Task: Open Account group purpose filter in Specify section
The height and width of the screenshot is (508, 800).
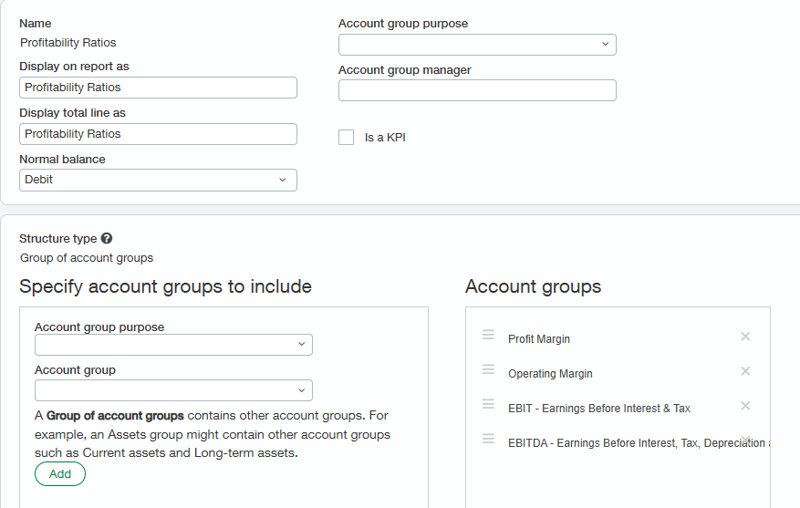Action: point(173,345)
